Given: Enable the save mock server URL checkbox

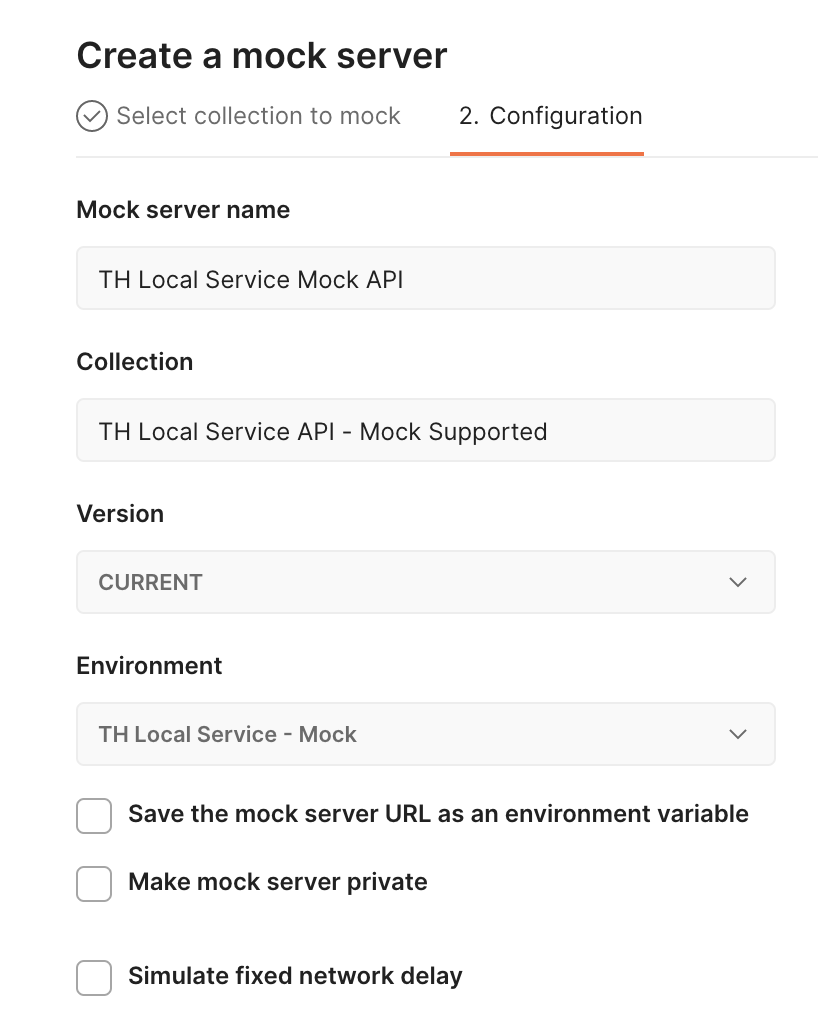Looking at the screenshot, I should (x=94, y=816).
